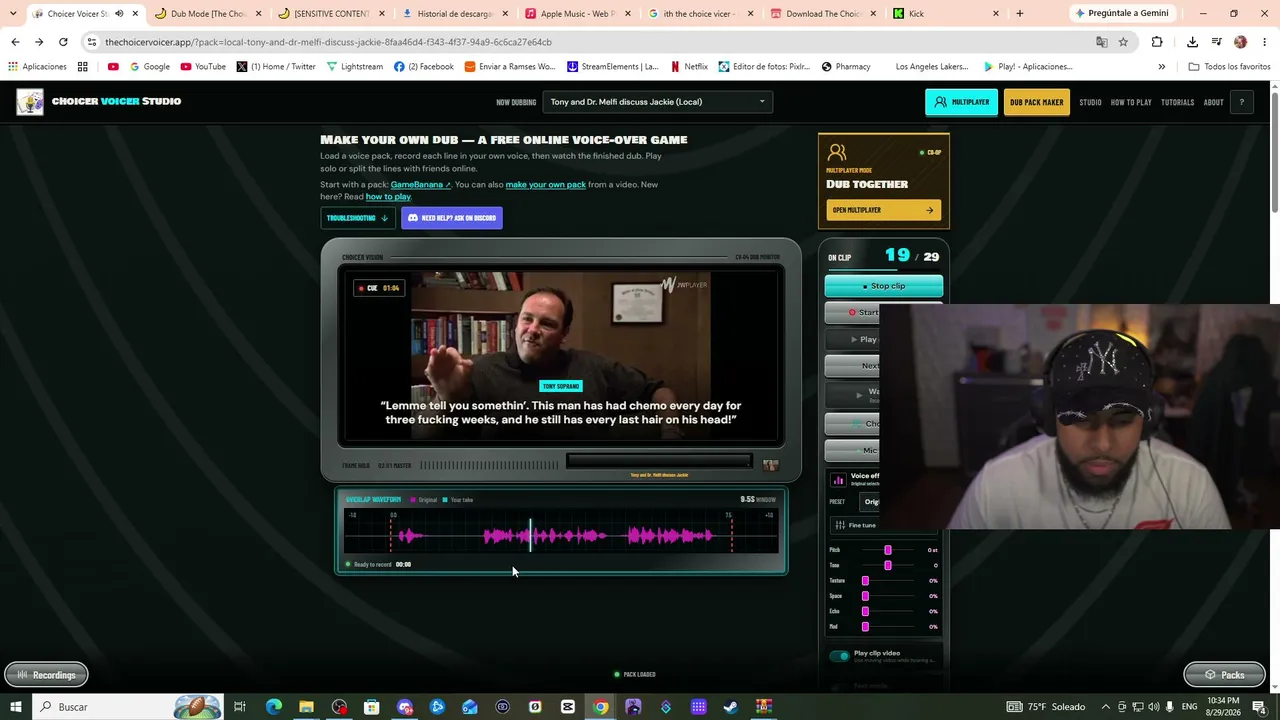The image size is (1280, 720).
Task: Click the Need Help? Ask on Discord button
Action: [x=452, y=218]
